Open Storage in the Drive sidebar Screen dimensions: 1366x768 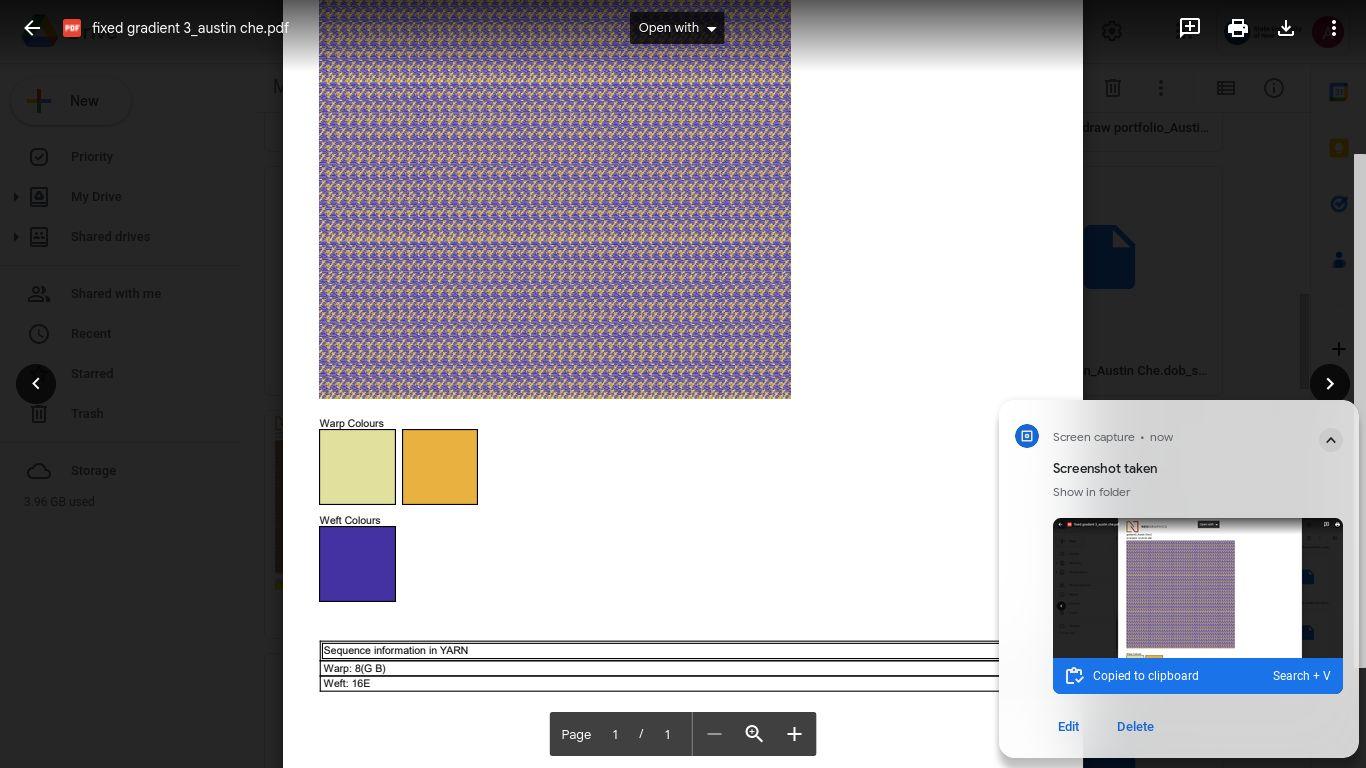pyautogui.click(x=93, y=471)
